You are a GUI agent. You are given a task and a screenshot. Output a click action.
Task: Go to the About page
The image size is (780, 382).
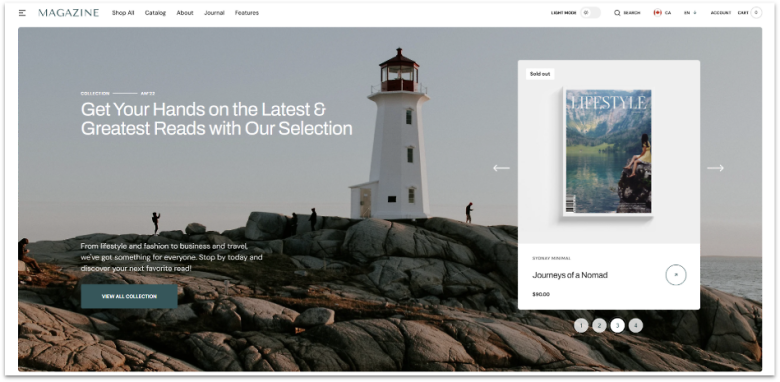[185, 13]
